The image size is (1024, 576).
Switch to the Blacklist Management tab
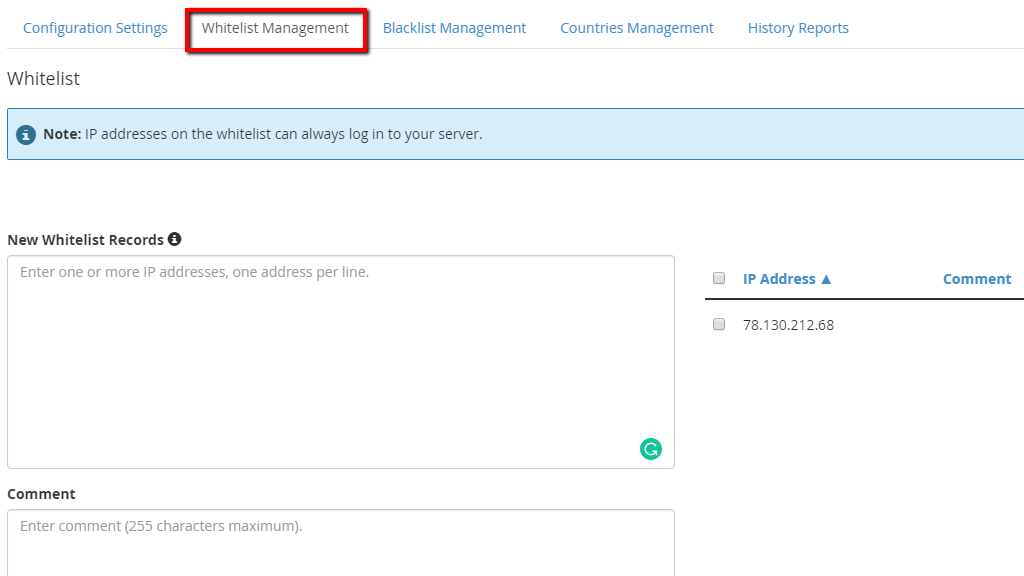[454, 28]
